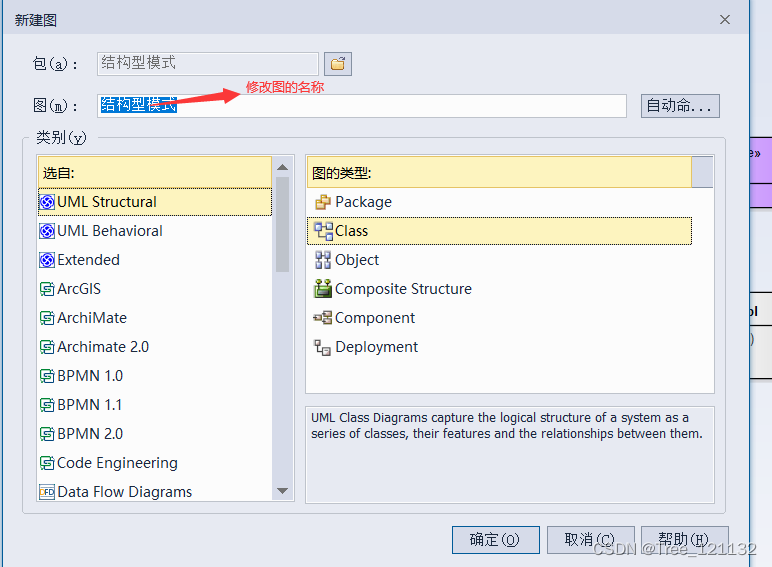Screen dimensions: 772x567
Task: Choose Extended in the category list
Action: pos(88,260)
